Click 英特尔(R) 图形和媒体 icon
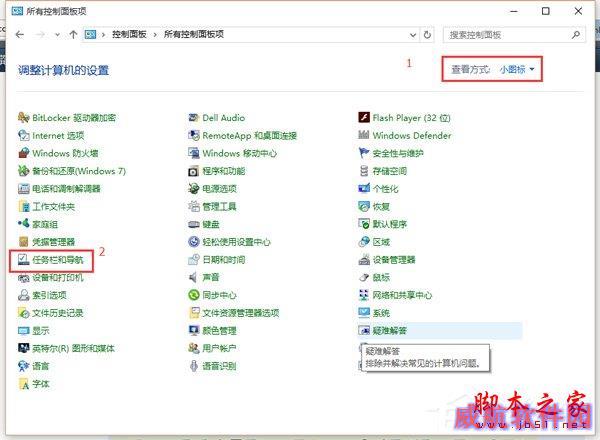This screenshot has width=600, height=440. point(24,348)
